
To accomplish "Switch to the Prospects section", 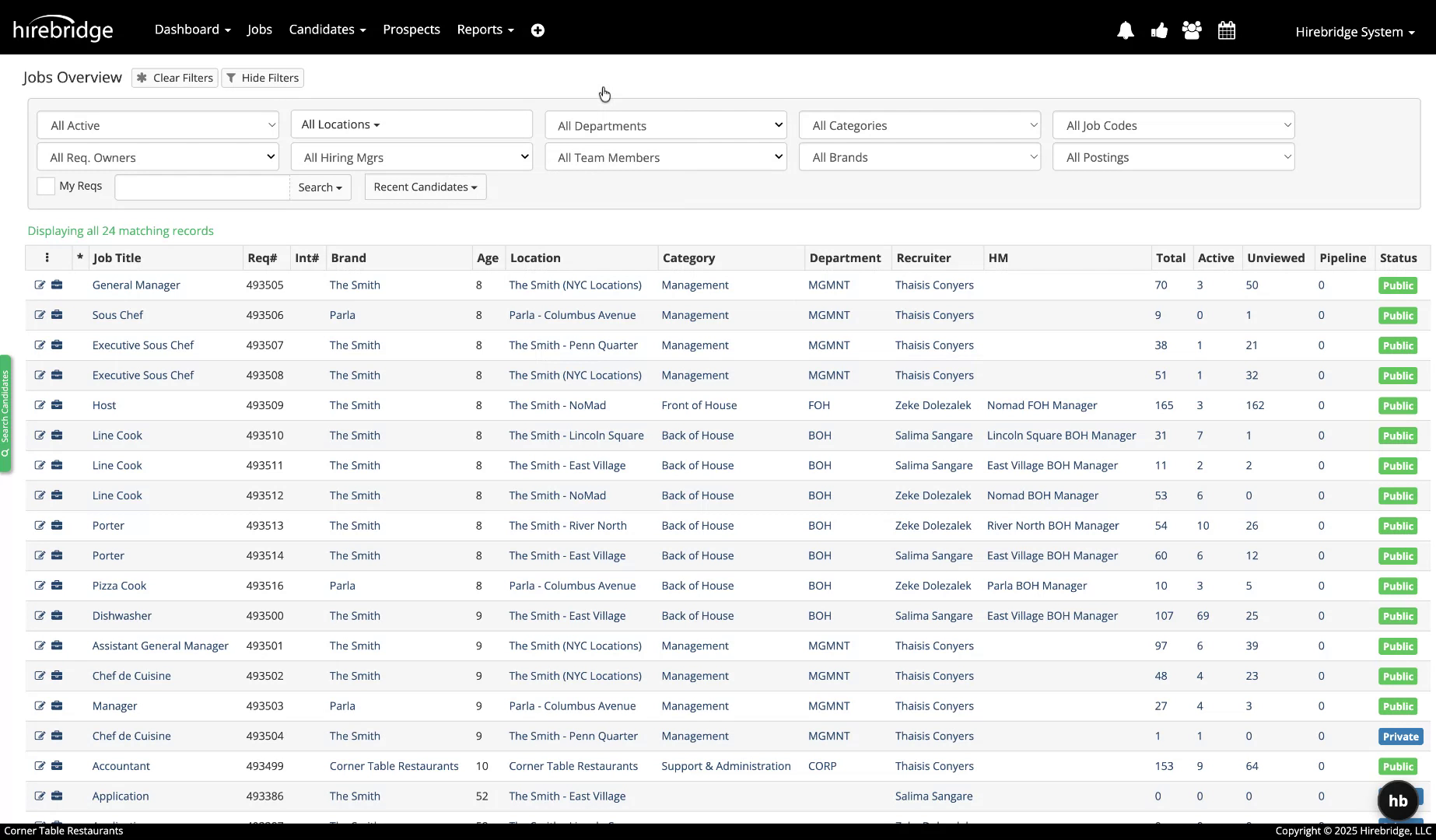I will click(x=411, y=29).
